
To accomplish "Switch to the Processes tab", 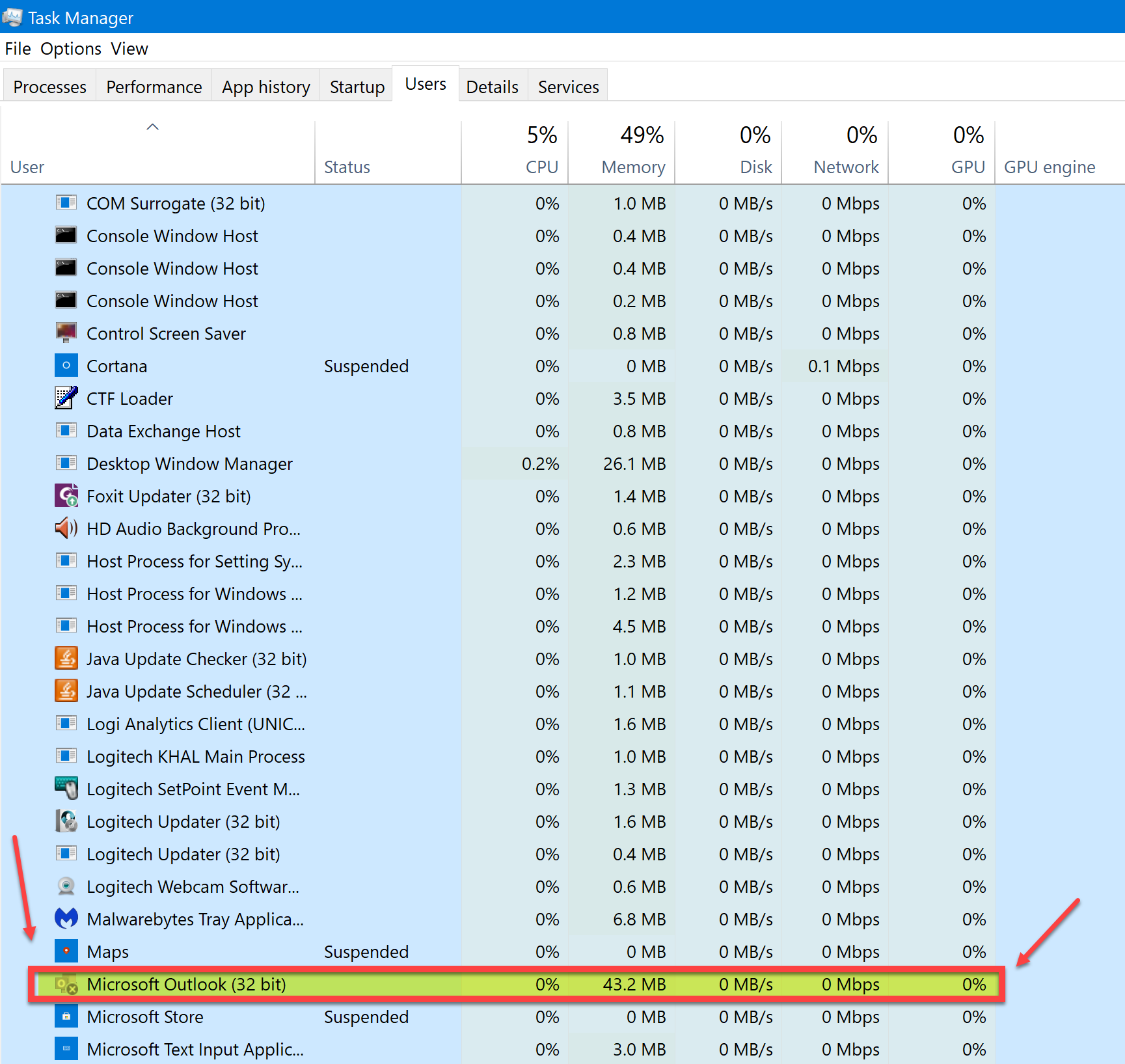I will point(50,87).
